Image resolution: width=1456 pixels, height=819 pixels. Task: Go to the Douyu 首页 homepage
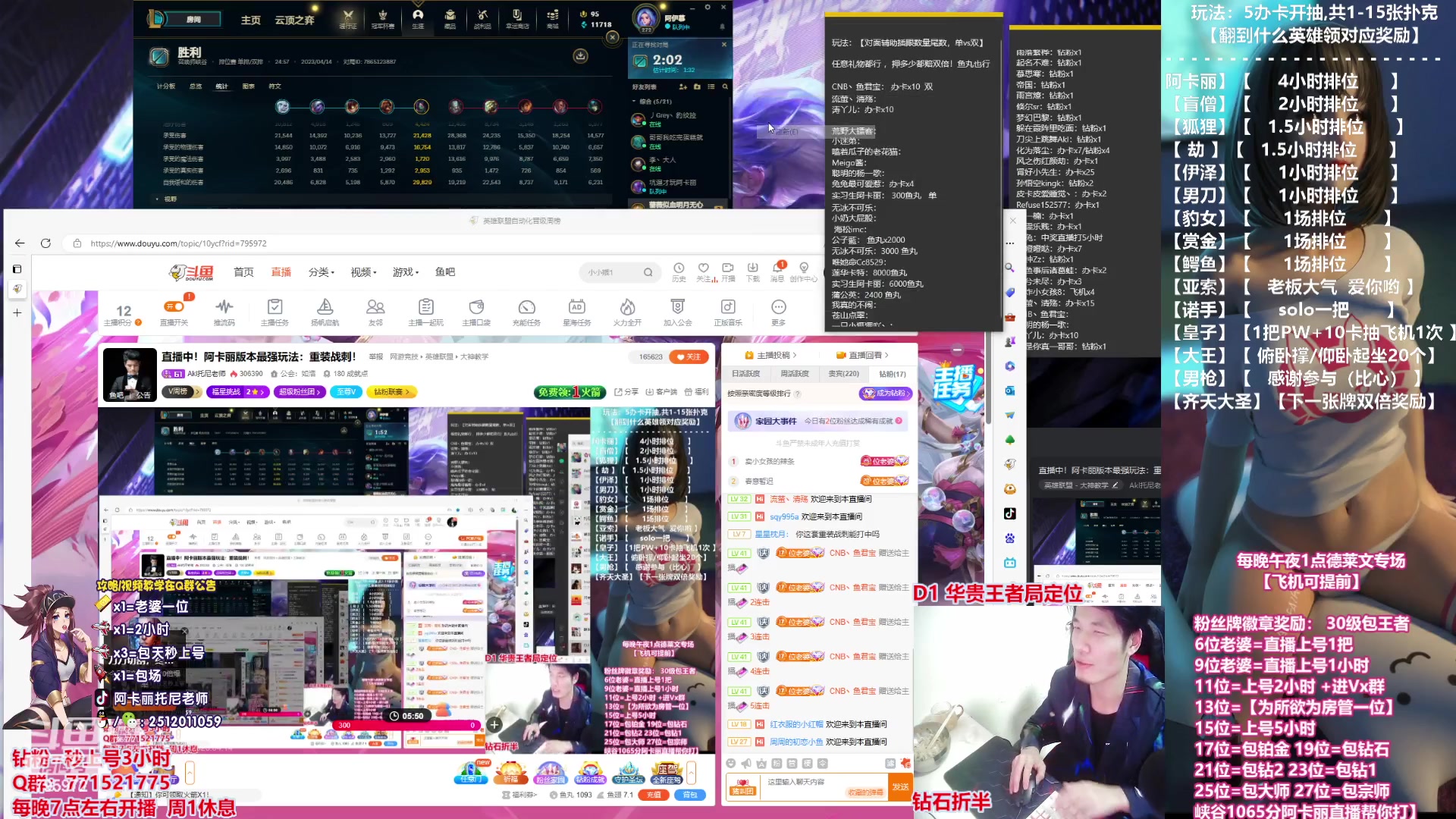[243, 272]
